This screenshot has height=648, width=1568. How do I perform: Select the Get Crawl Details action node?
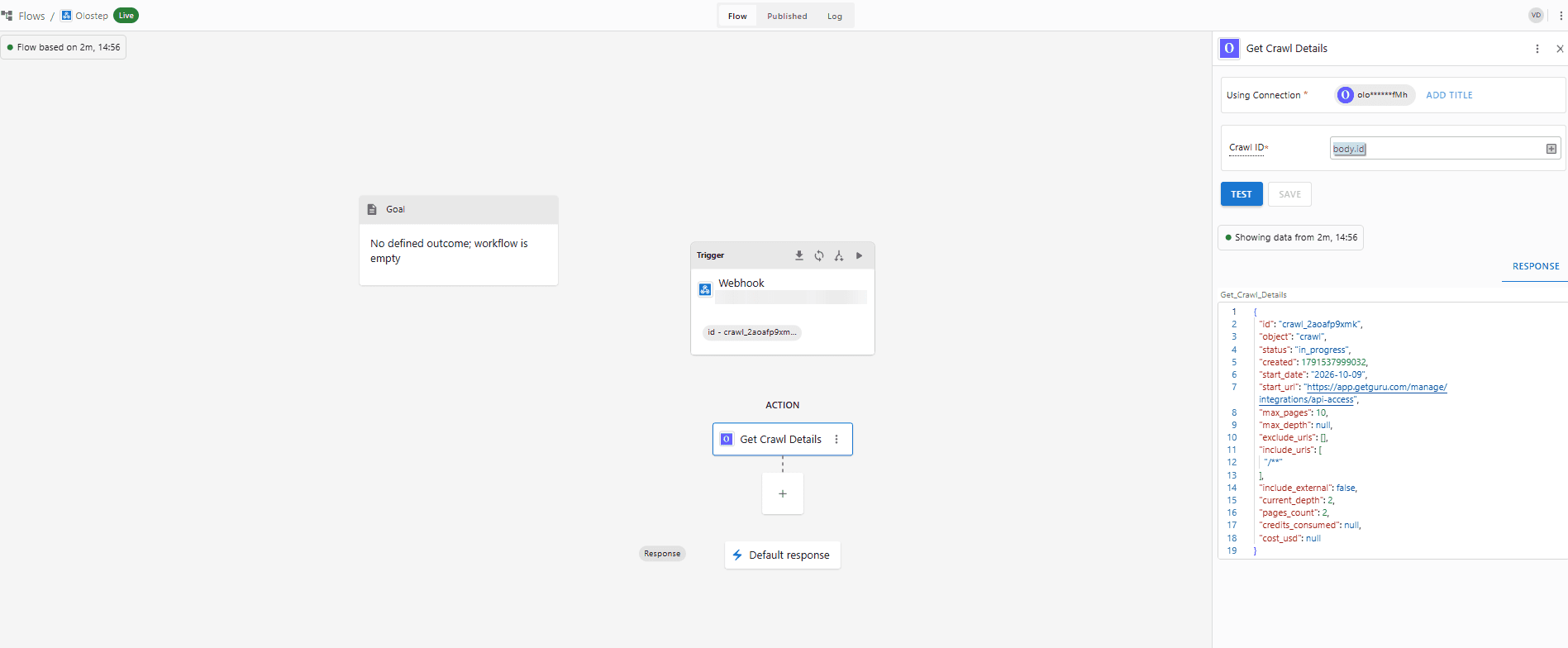tap(783, 440)
